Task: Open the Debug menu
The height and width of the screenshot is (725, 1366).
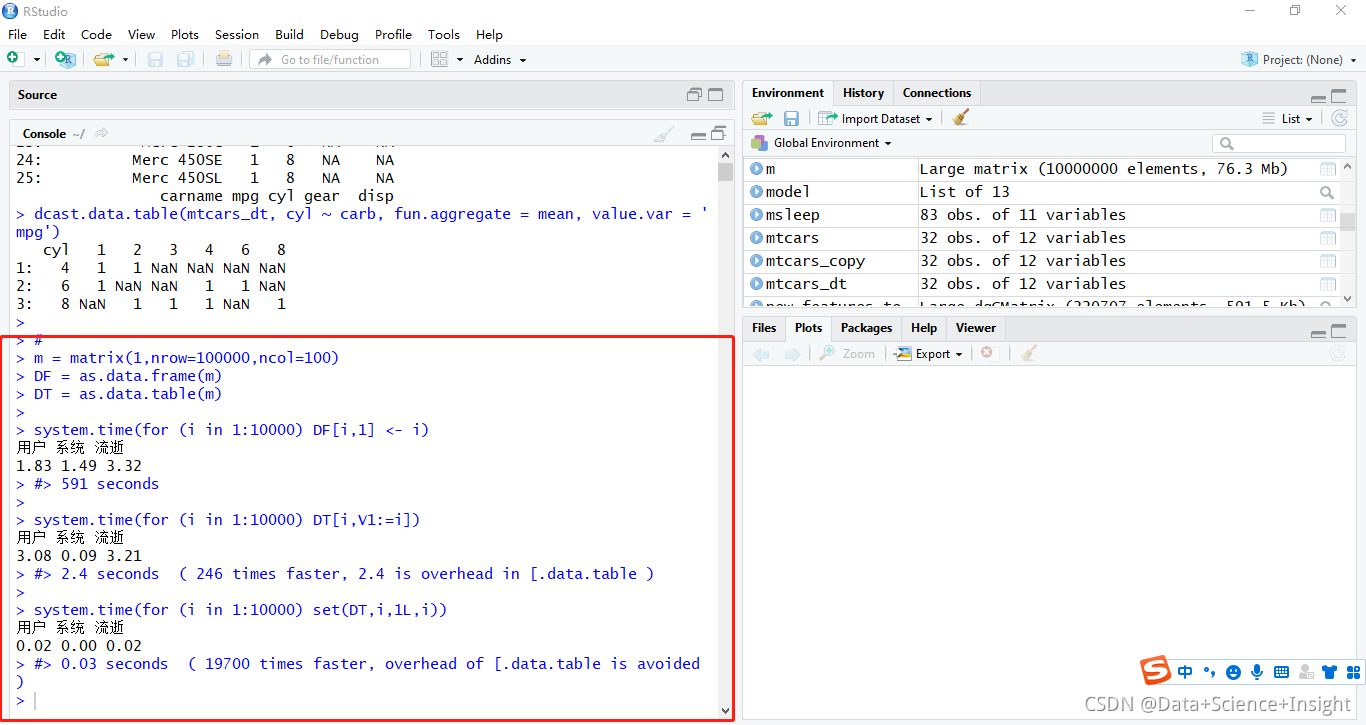Action: point(339,34)
